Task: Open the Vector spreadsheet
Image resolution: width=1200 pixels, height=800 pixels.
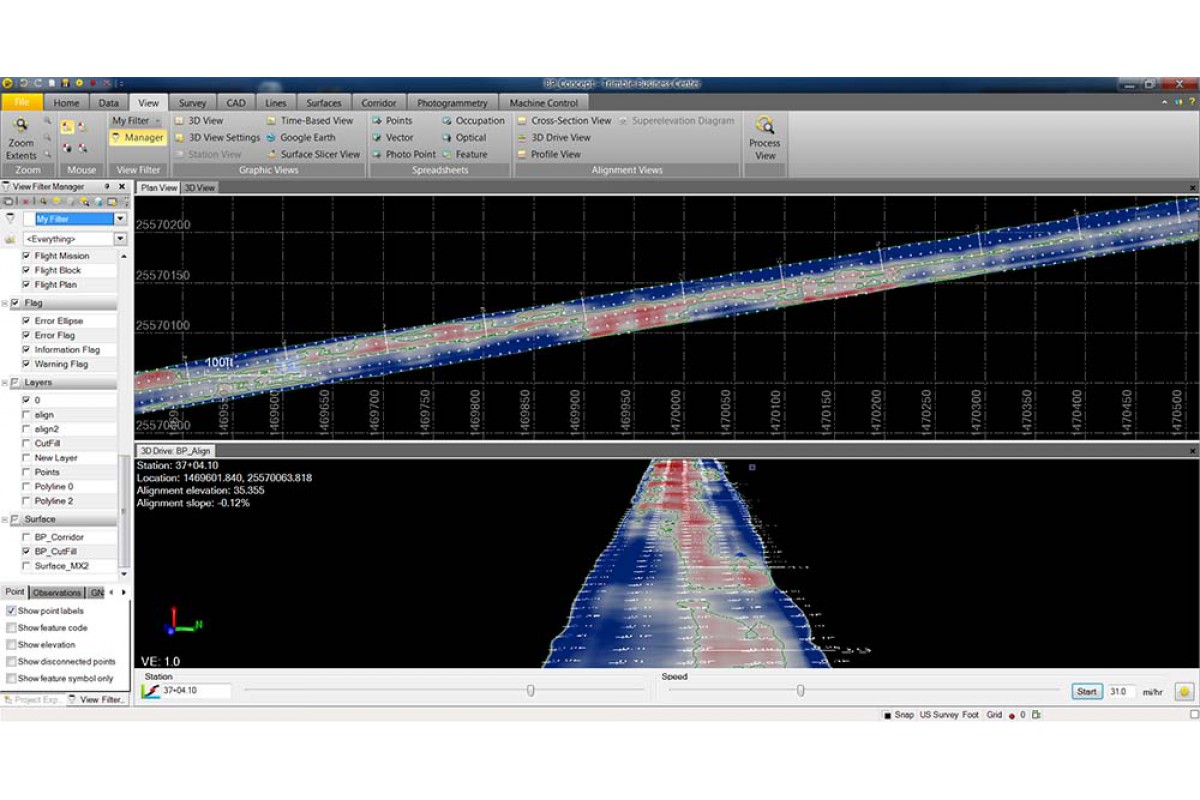Action: (392, 137)
